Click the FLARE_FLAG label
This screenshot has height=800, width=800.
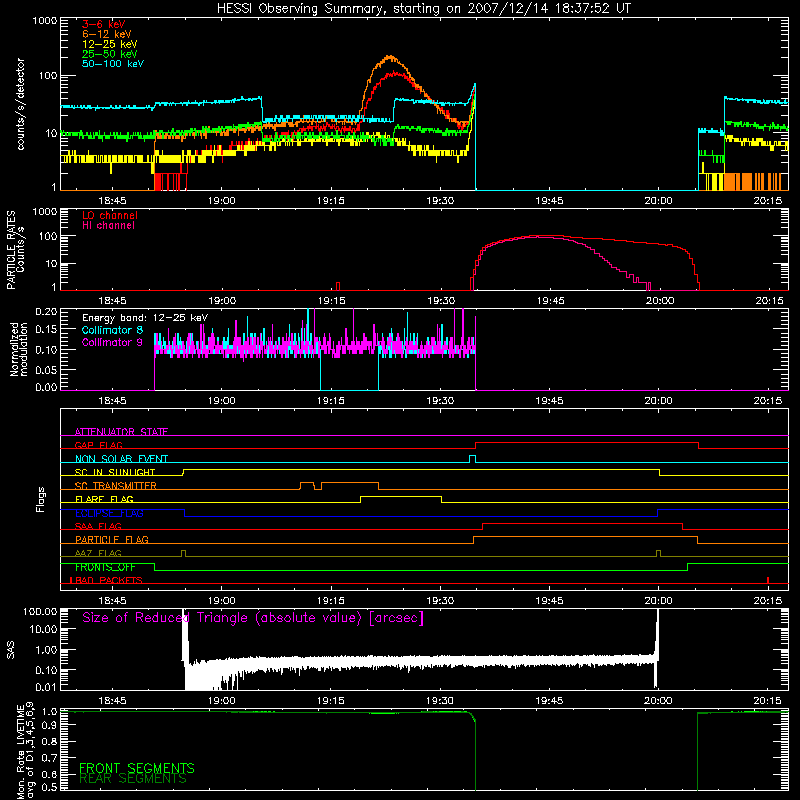coord(104,499)
